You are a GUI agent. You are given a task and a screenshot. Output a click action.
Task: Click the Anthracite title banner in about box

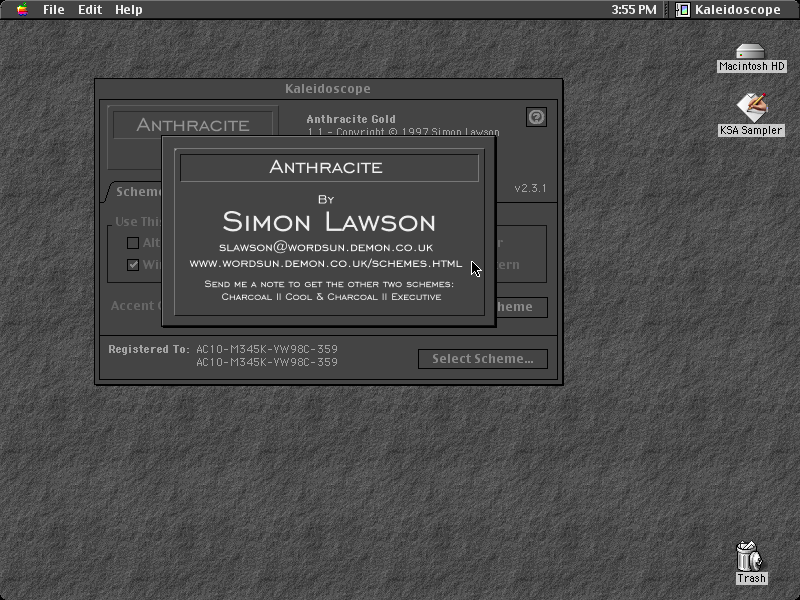(329, 167)
